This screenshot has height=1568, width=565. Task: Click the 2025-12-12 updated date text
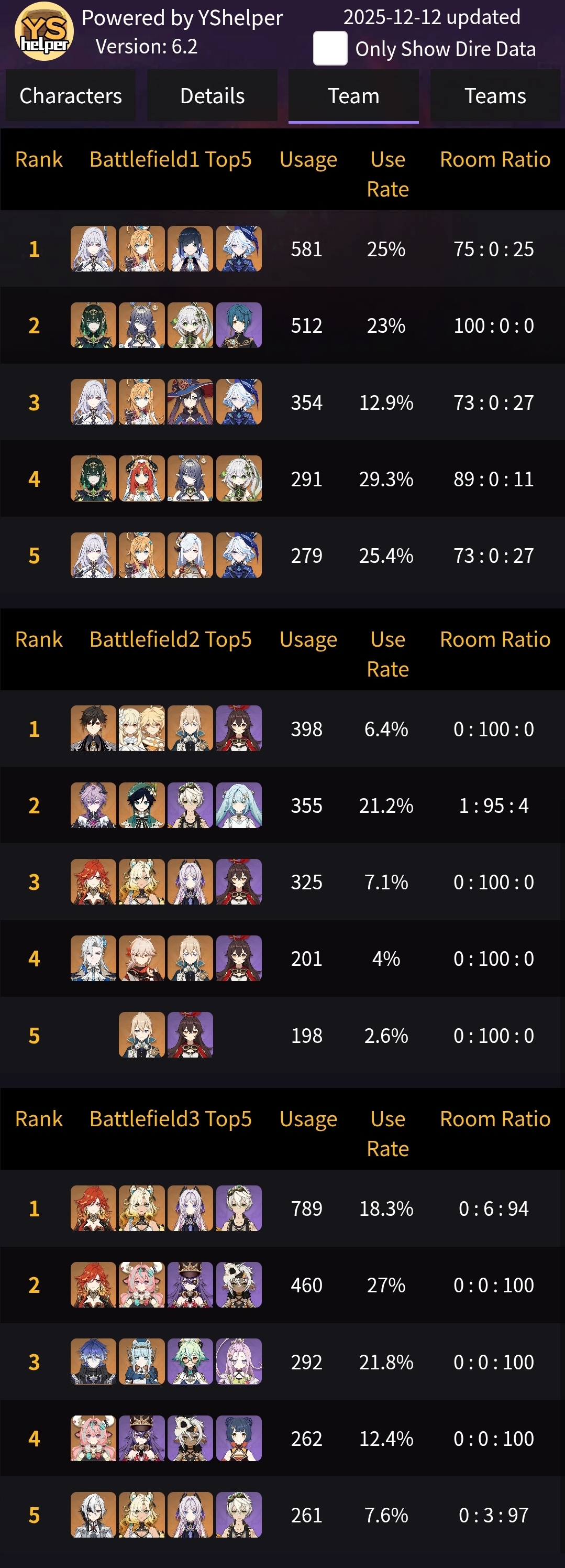432,17
